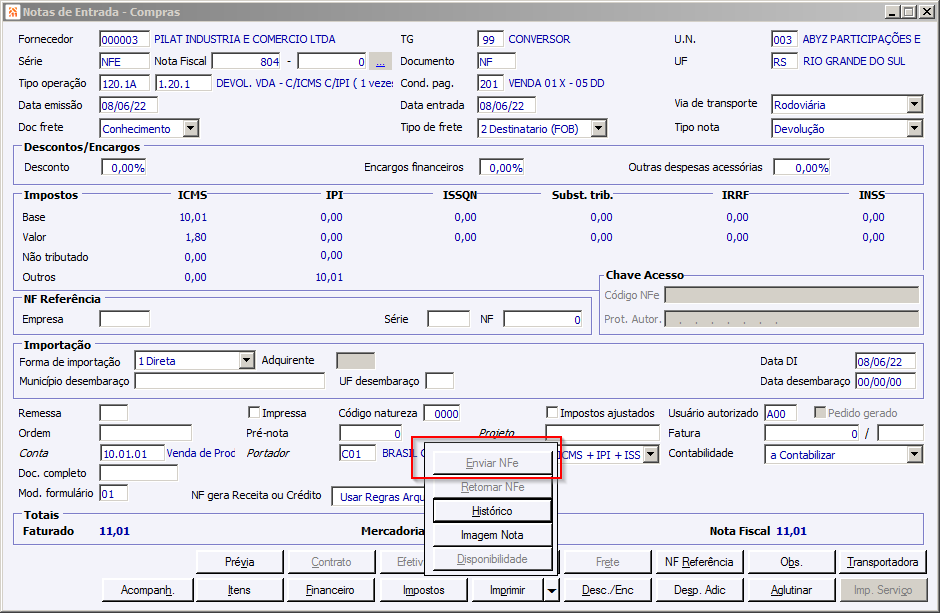This screenshot has width=940, height=613.
Task: Enable the Impostos ajustados checkbox
Action: pos(552,413)
